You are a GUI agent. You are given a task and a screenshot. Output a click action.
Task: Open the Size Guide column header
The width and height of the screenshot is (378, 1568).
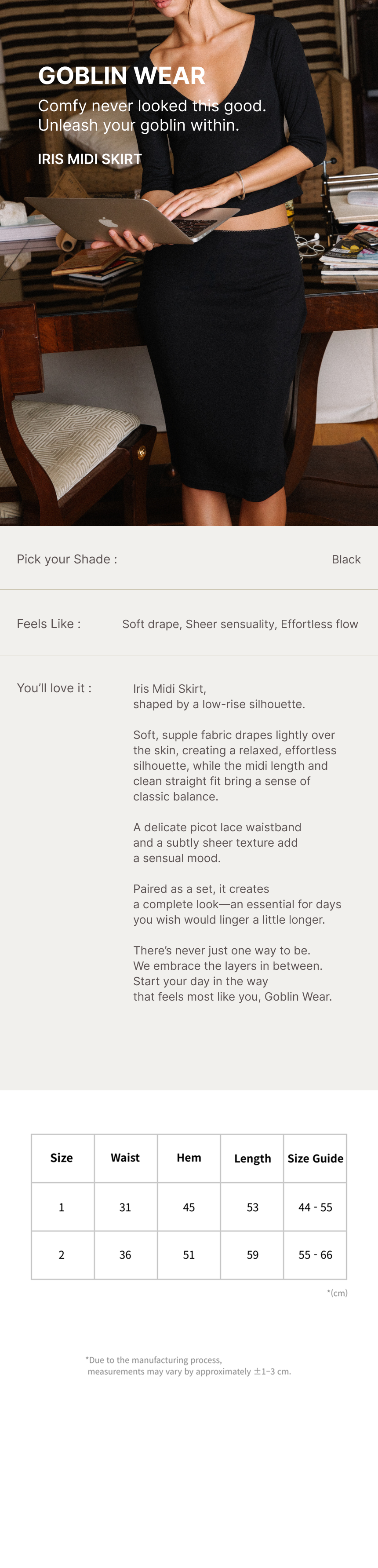(x=315, y=1159)
